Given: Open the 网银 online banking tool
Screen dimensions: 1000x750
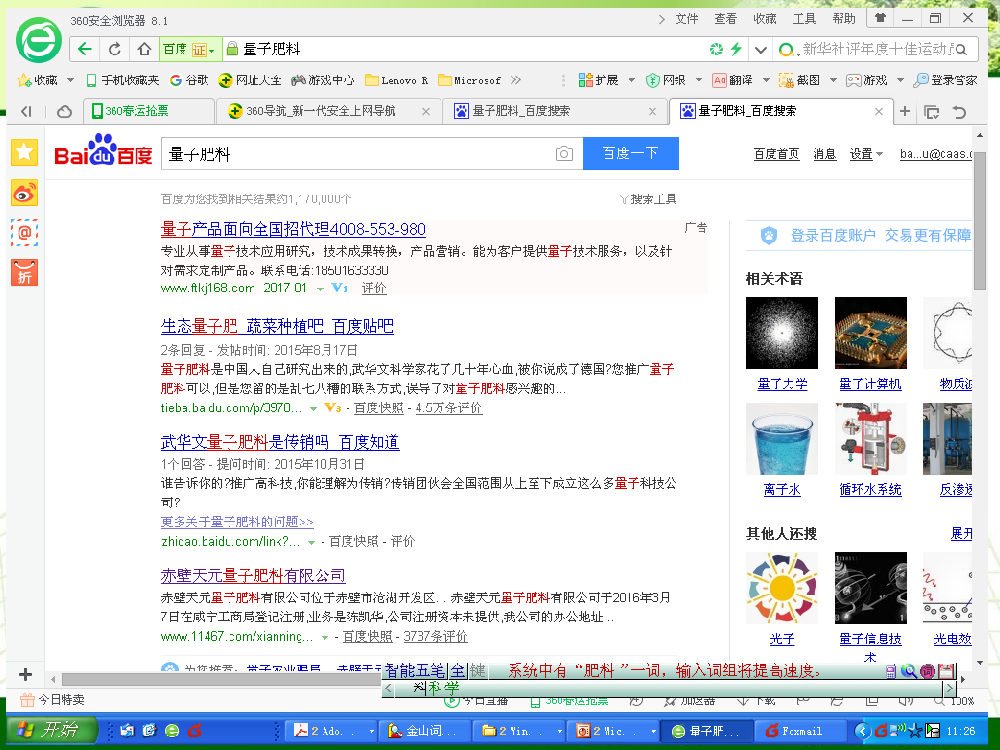Looking at the screenshot, I should pyautogui.click(x=666, y=80).
